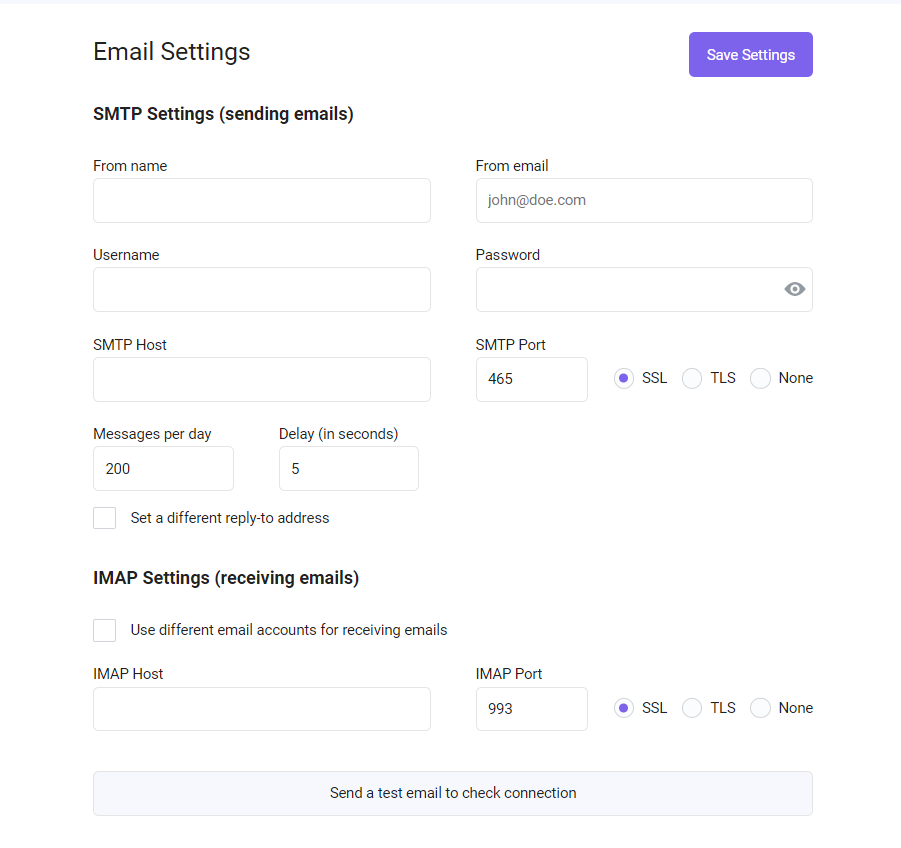Focus the IMAP Host field
This screenshot has width=901, height=848.
pos(262,709)
